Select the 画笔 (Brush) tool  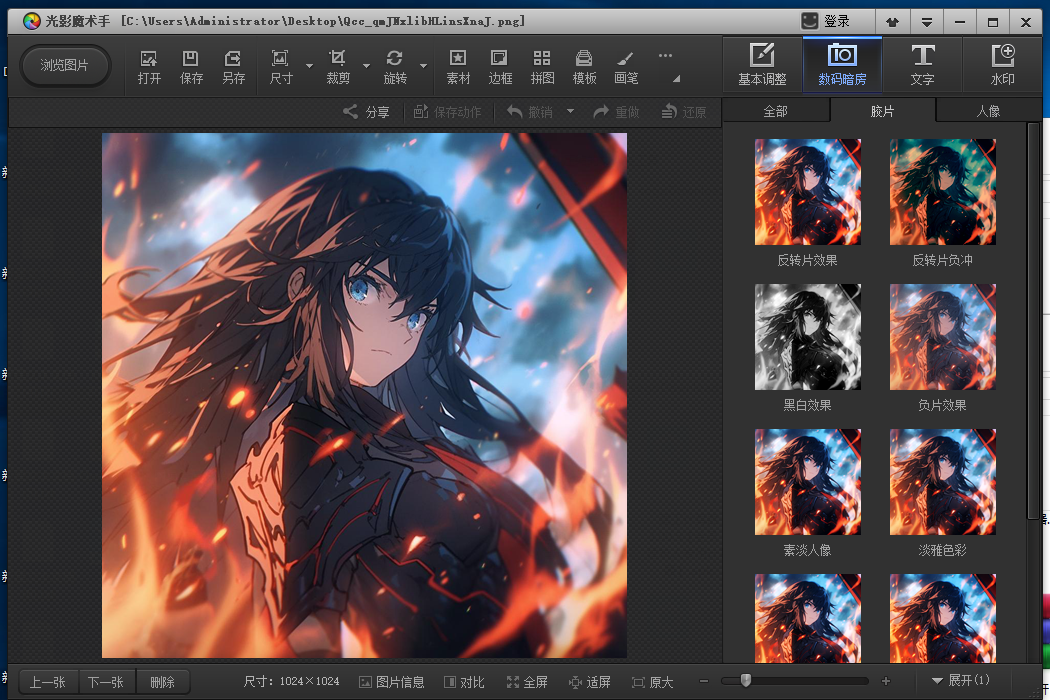[x=626, y=66]
